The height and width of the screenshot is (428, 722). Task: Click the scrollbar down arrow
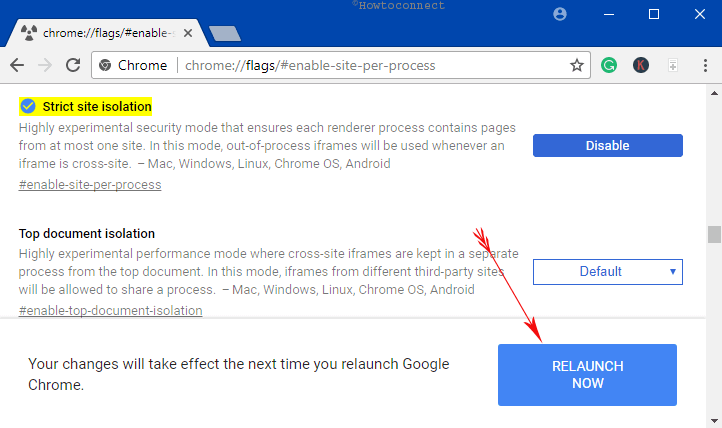click(714, 421)
